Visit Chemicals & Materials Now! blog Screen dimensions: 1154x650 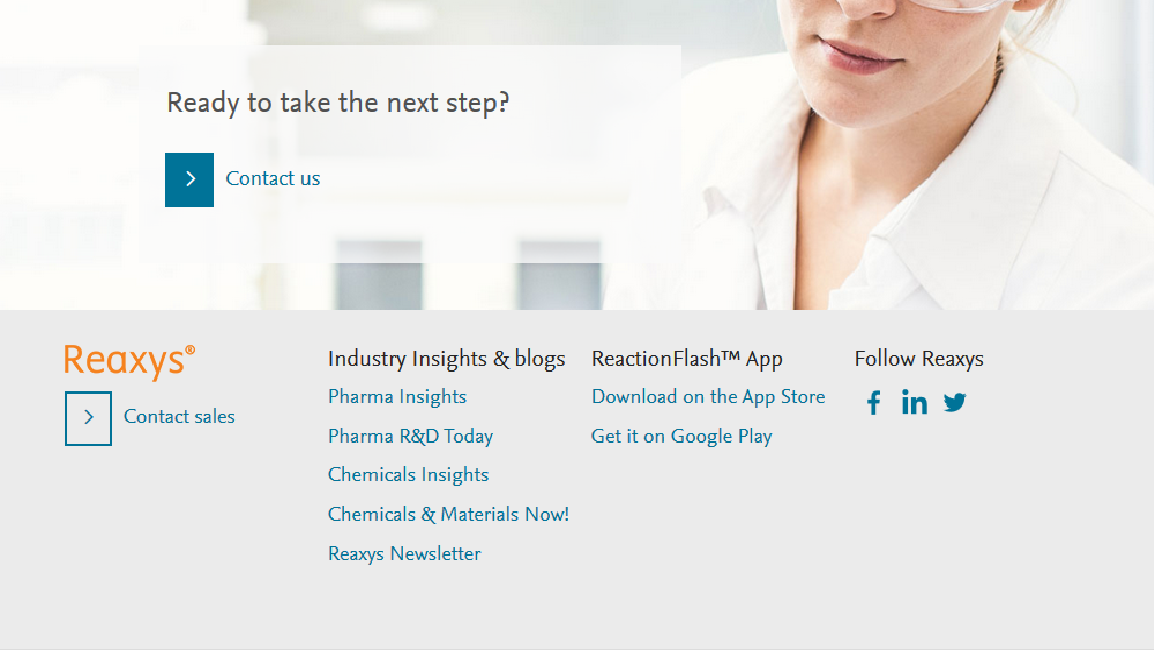448,515
